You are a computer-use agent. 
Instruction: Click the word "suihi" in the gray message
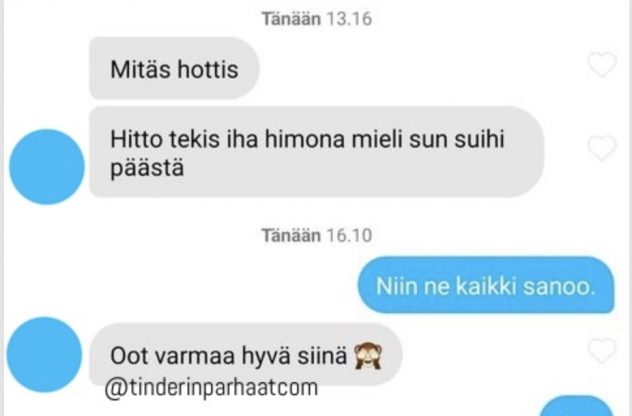pyautogui.click(x=480, y=139)
